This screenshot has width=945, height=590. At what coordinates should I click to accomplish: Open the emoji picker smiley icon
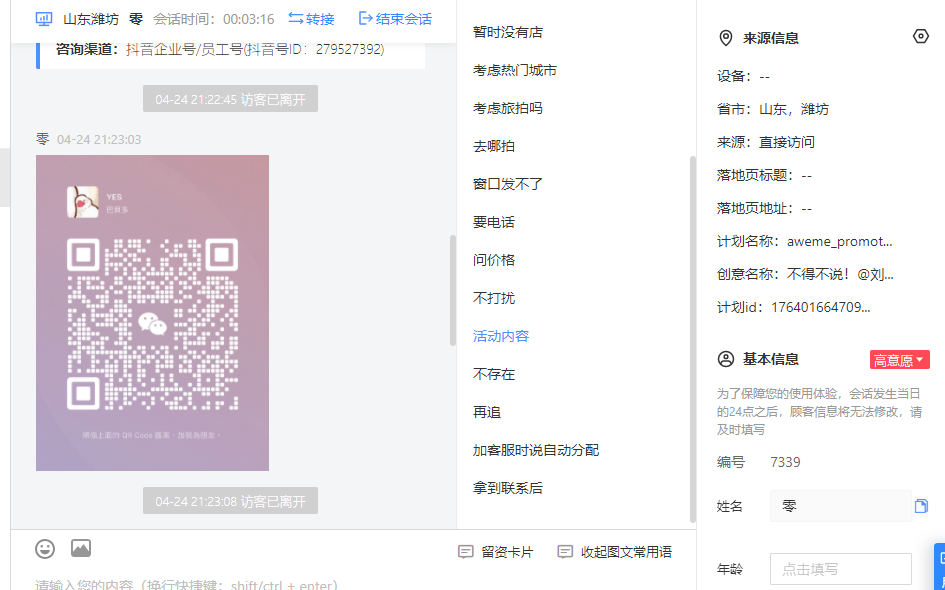[45, 549]
